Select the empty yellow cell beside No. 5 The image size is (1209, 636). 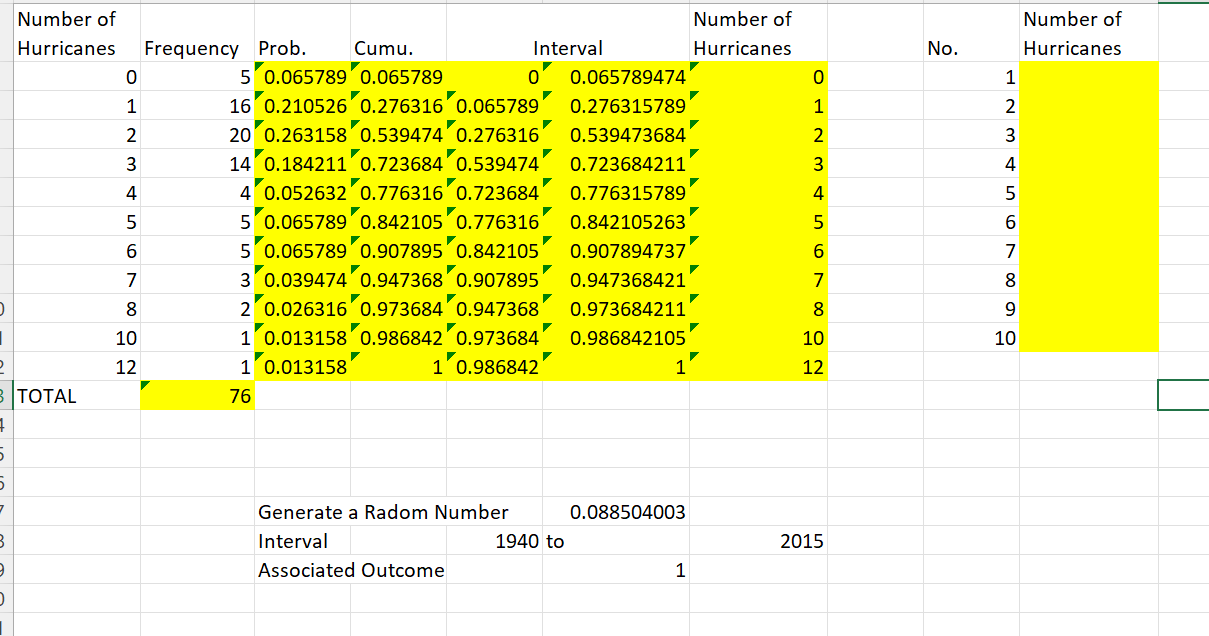[x=1089, y=193]
